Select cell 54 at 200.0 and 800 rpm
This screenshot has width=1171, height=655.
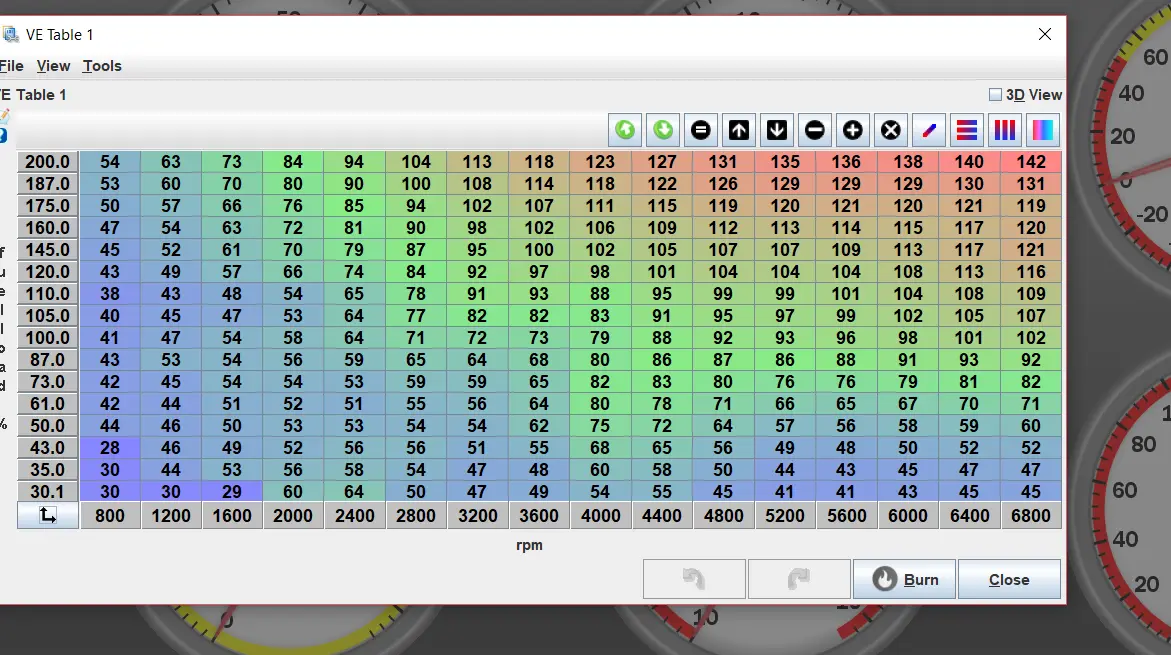click(x=110, y=162)
